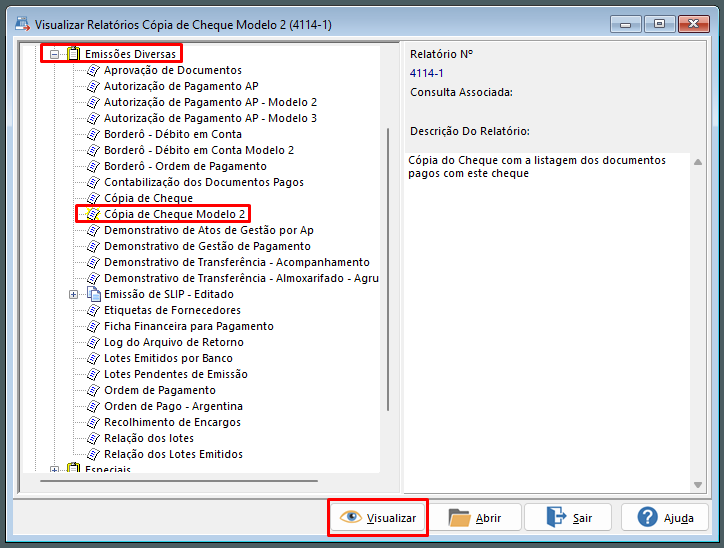Click the Emissões Diversas clipboard folder icon
This screenshot has height=548, width=724.
pyautogui.click(x=74, y=54)
